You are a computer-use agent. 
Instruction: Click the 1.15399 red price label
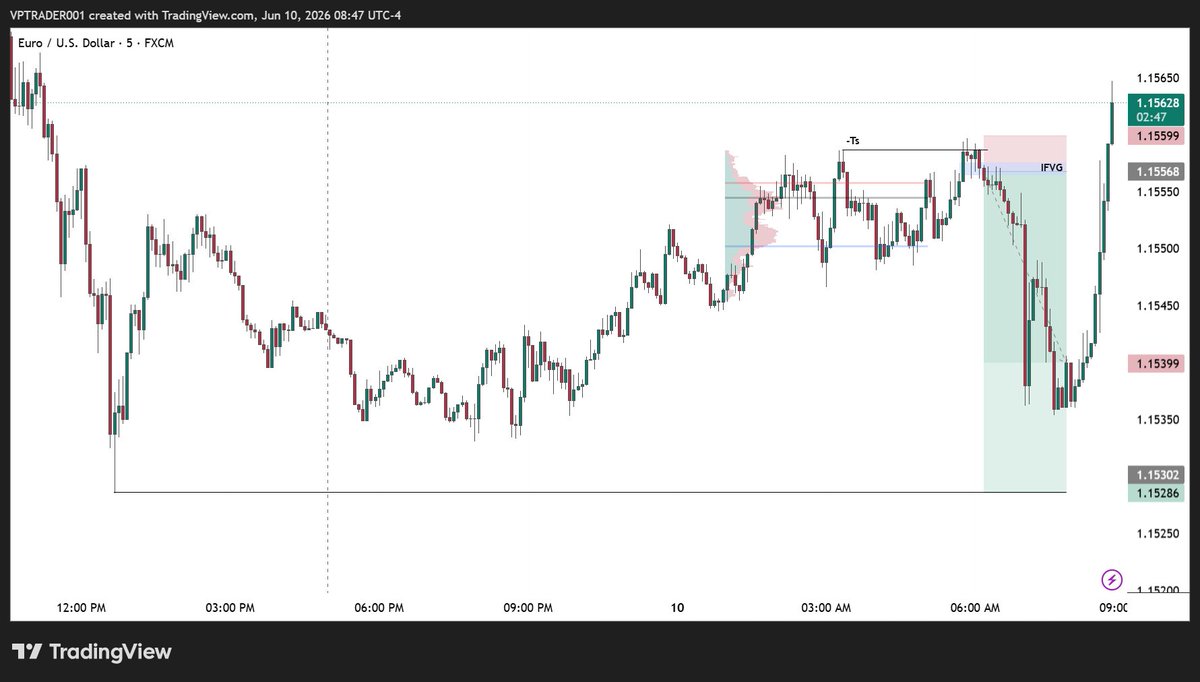click(1156, 363)
